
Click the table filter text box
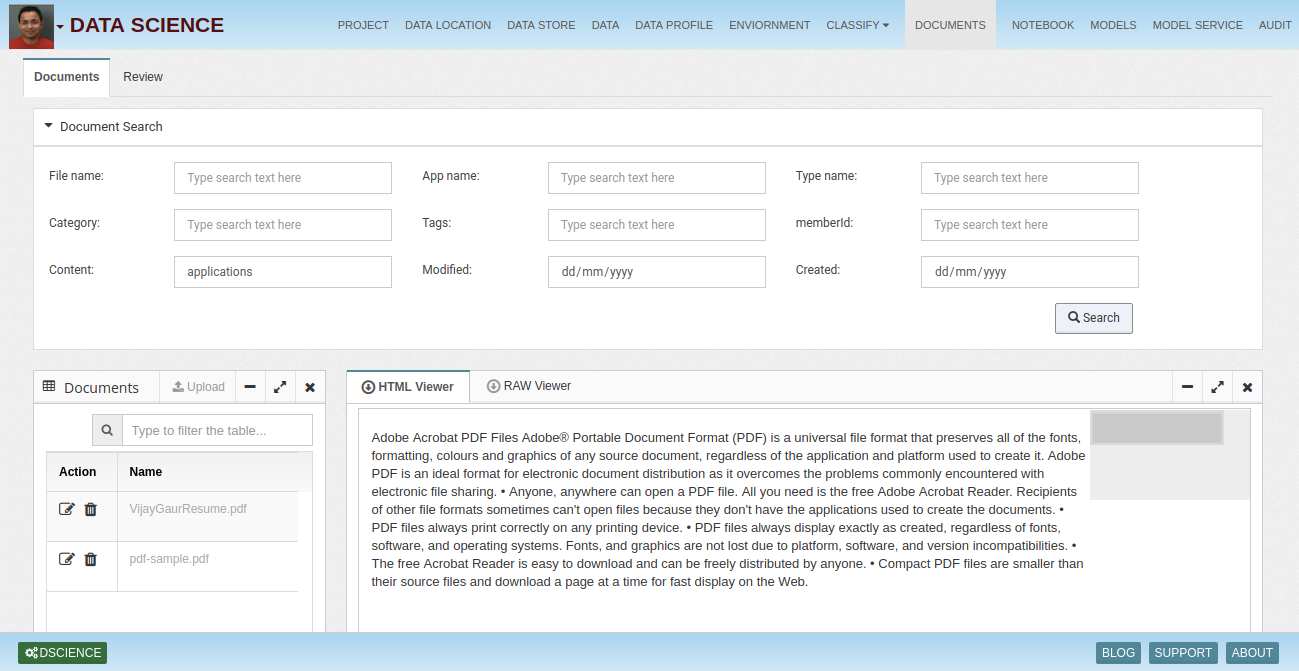(217, 430)
